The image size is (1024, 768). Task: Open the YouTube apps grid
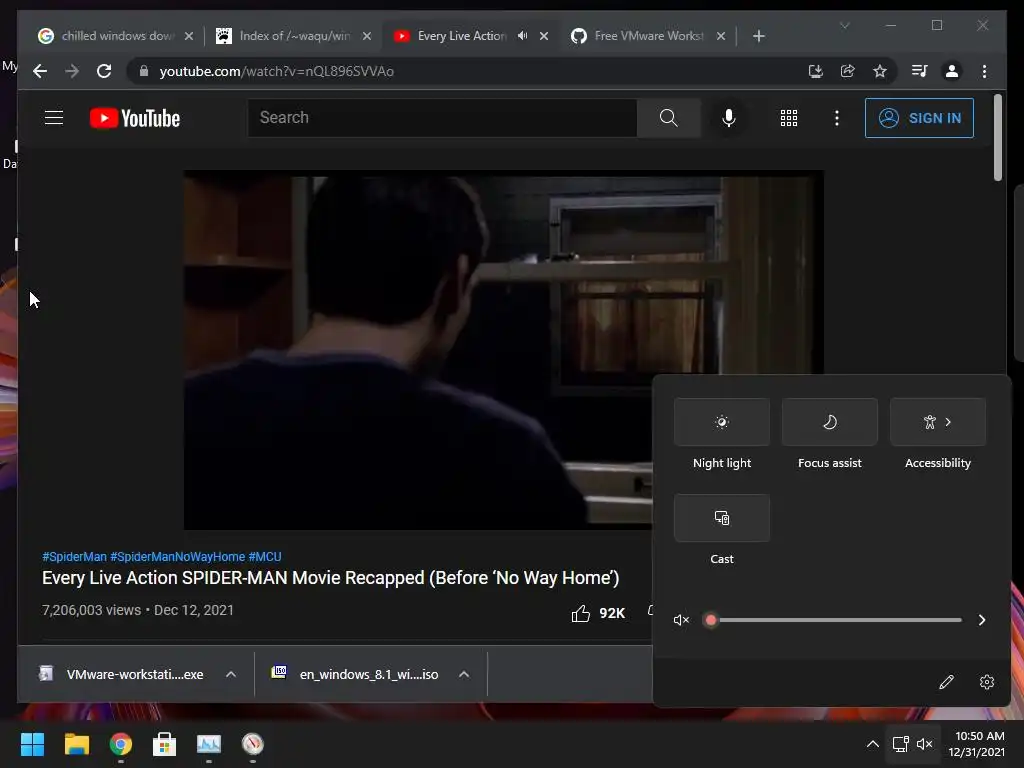click(789, 118)
